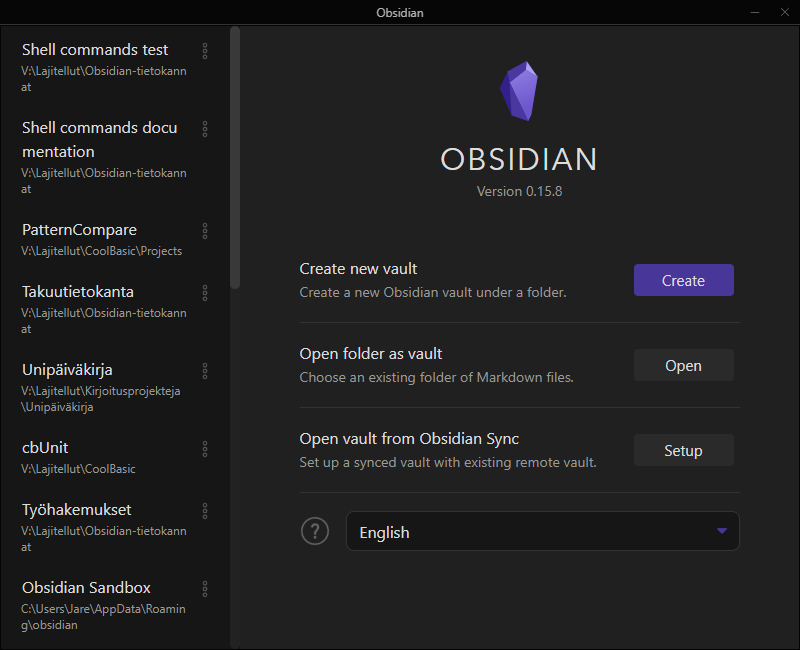Click the vault list scrollbar thumb

[x=235, y=158]
